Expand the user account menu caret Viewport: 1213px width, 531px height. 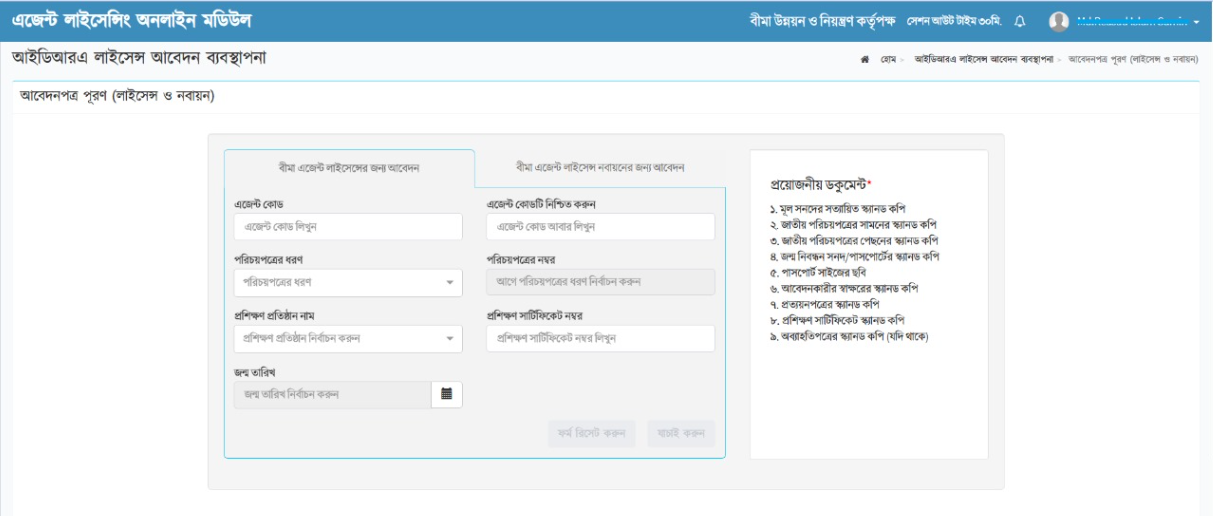point(1196,22)
